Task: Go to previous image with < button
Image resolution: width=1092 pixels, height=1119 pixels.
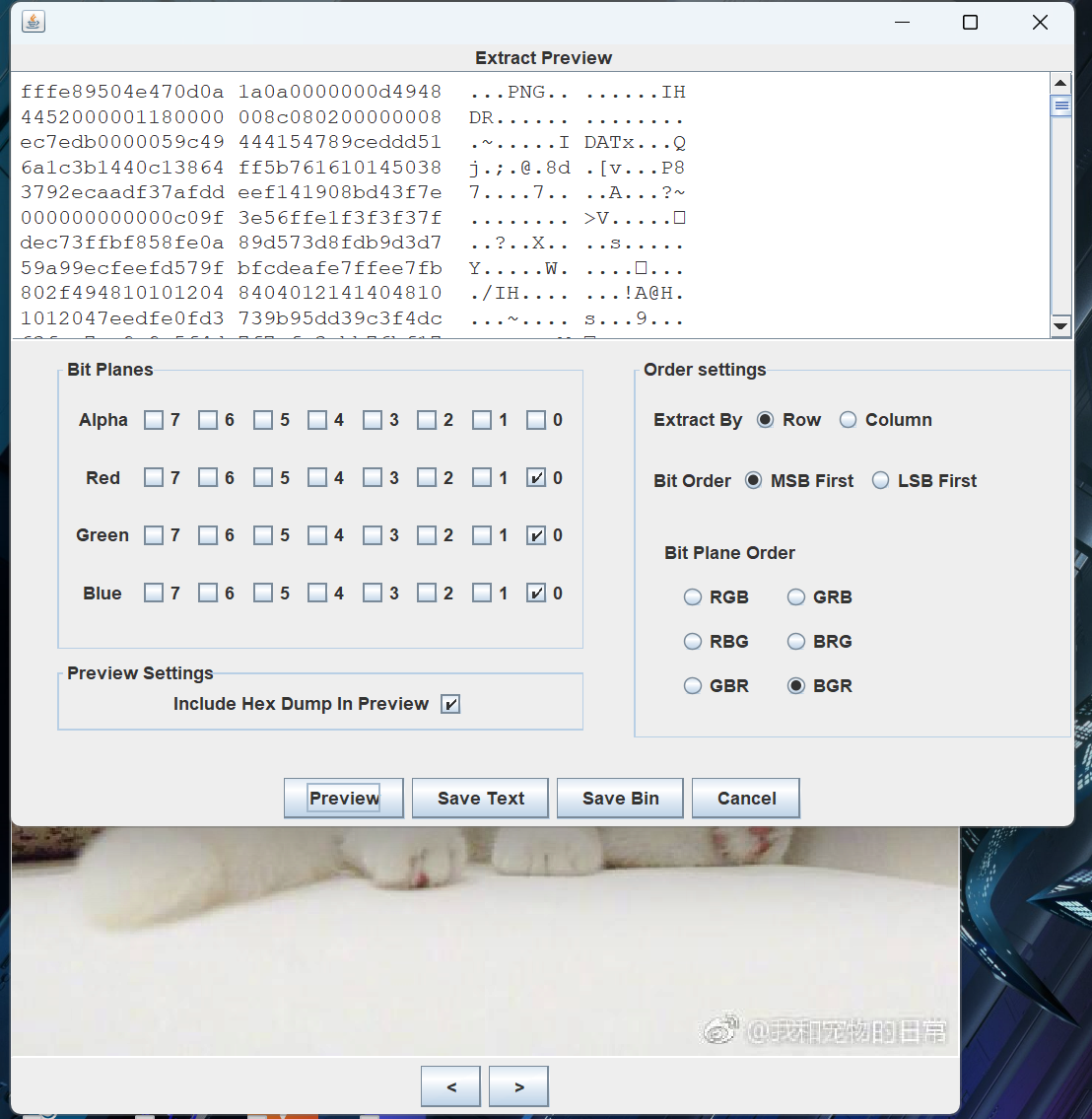Action: coord(450,1086)
